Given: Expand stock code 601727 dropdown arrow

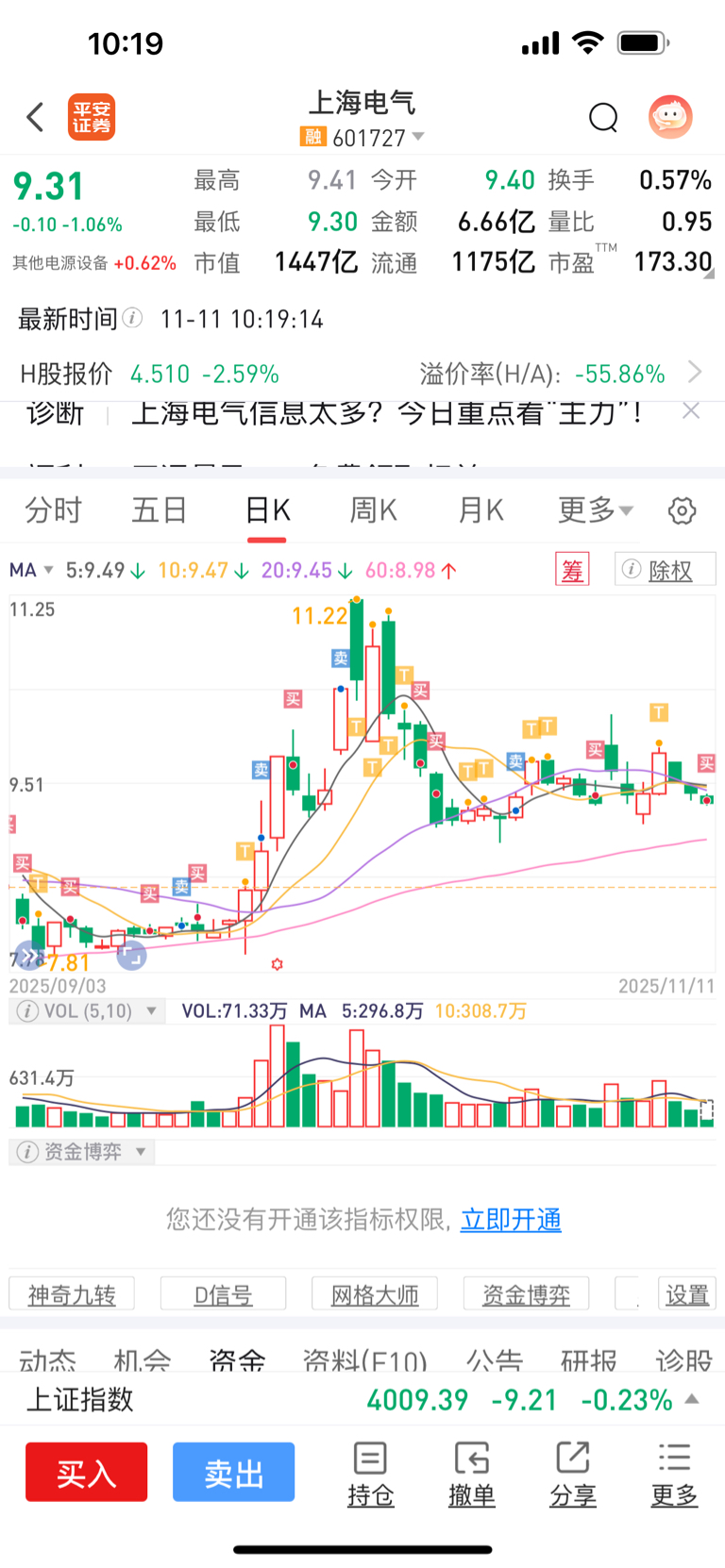Looking at the screenshot, I should click(x=418, y=137).
